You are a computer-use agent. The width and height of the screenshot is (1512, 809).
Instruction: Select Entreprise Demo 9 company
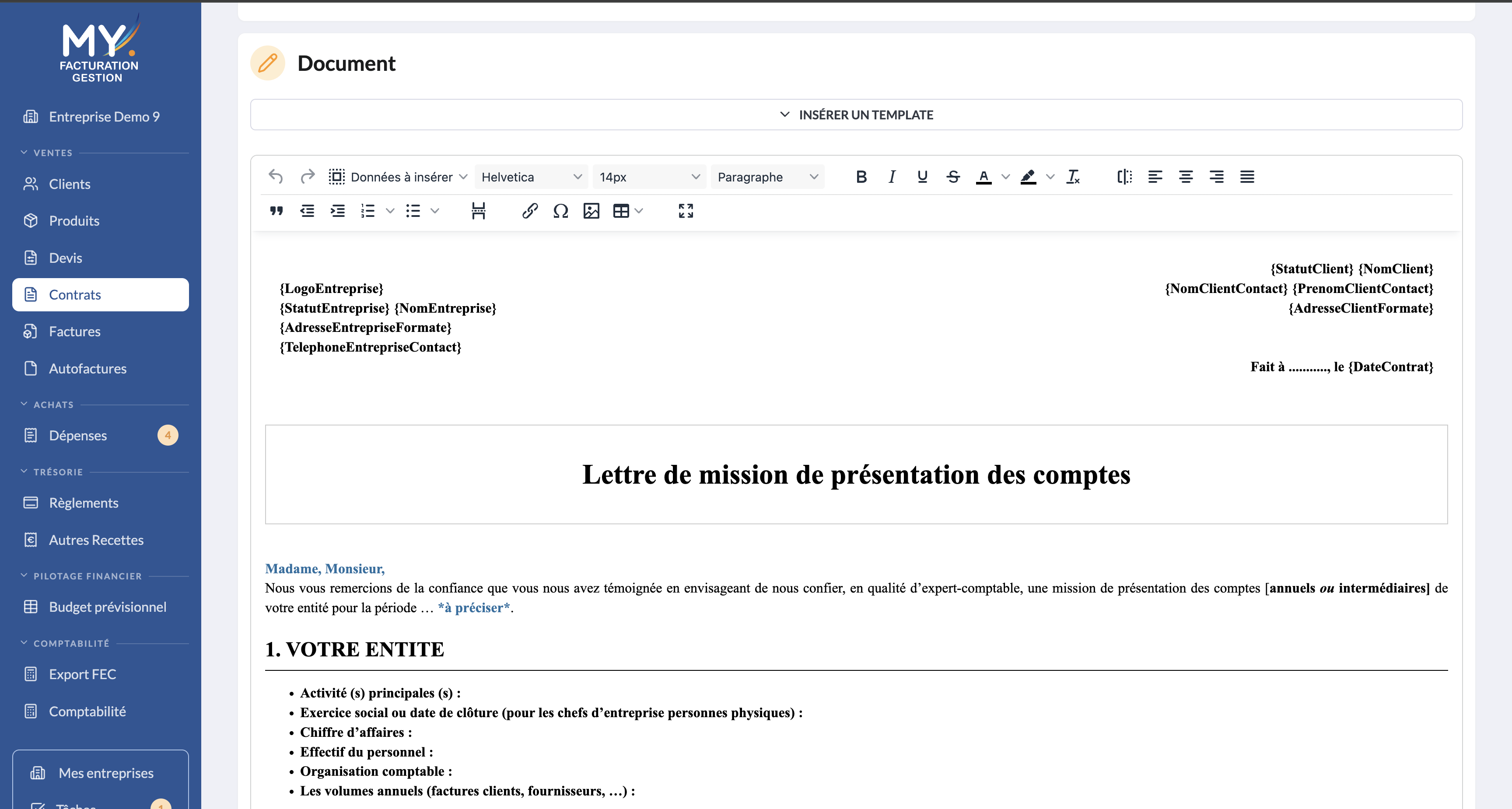click(x=100, y=117)
